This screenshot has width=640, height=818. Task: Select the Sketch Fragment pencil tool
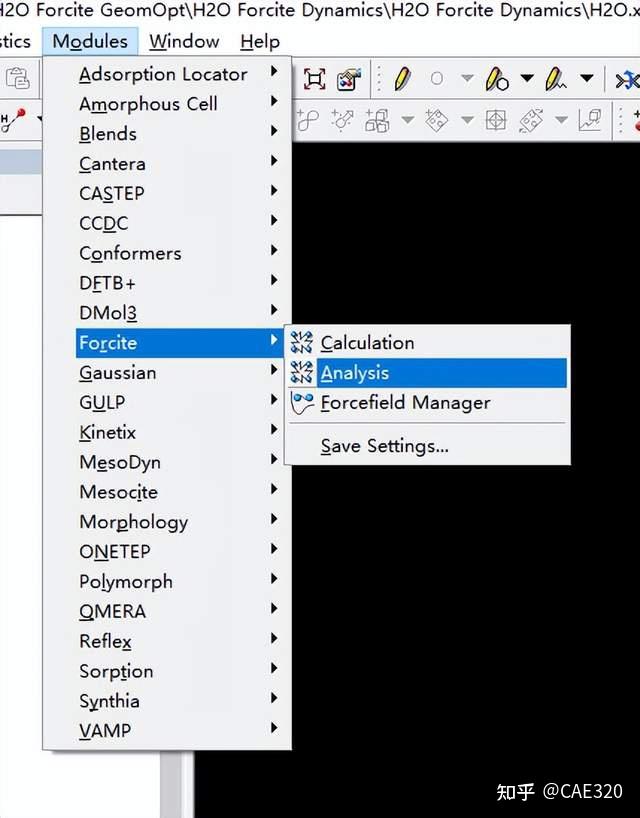pyautogui.click(x=555, y=79)
